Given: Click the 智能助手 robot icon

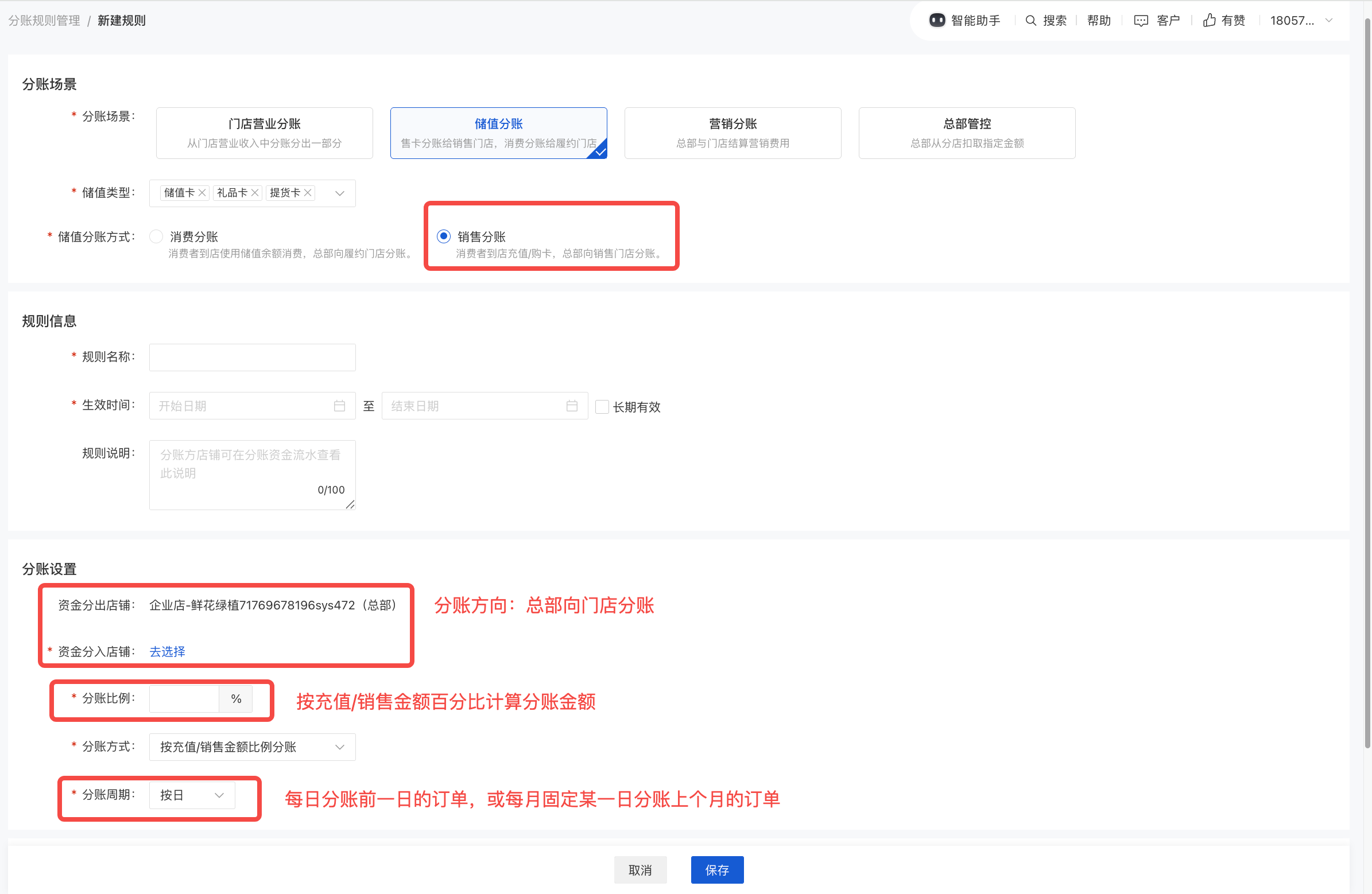Looking at the screenshot, I should [937, 20].
